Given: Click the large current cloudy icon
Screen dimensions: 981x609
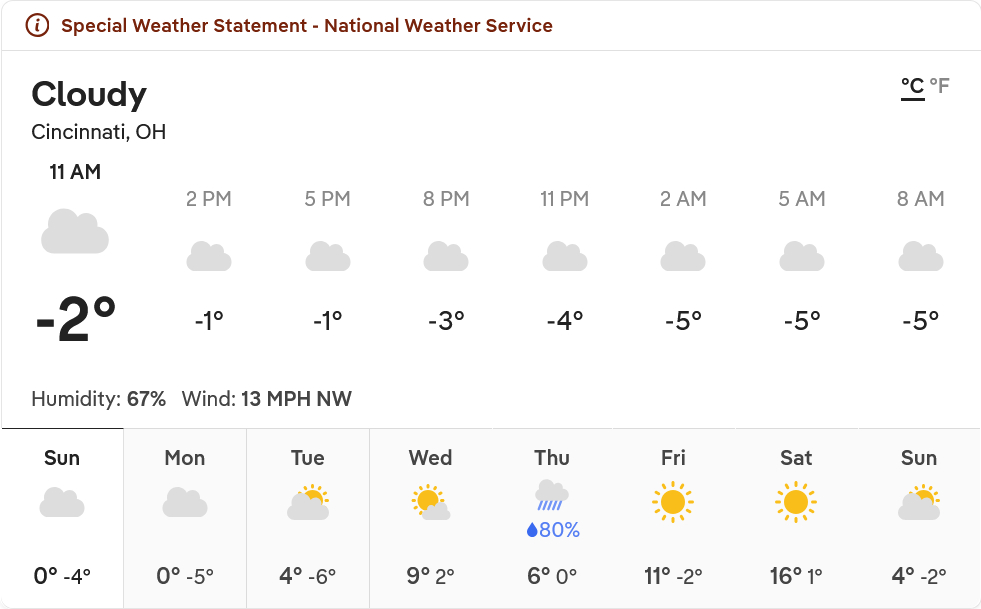Looking at the screenshot, I should pyautogui.click(x=75, y=231).
